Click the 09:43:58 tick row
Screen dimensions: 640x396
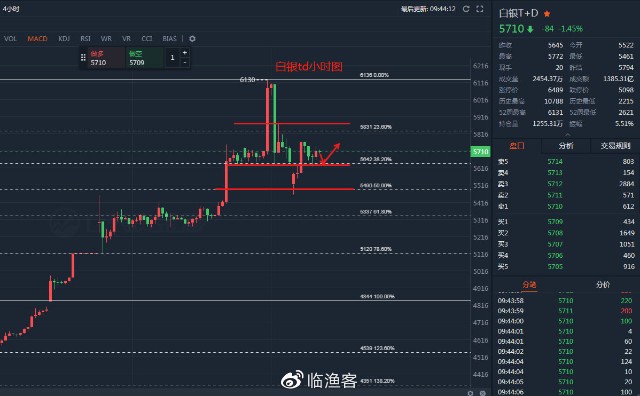(x=565, y=300)
